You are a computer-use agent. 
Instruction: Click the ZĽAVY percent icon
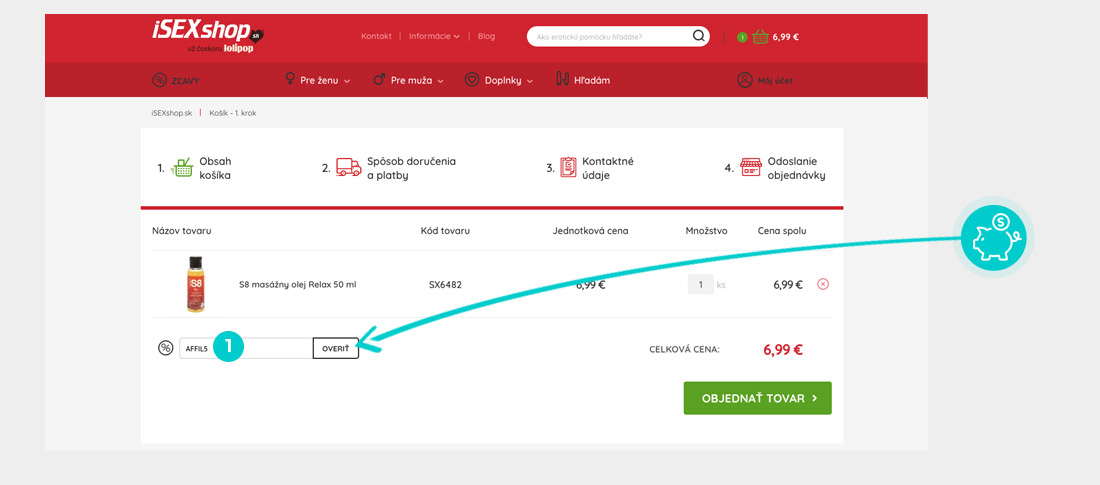point(159,80)
